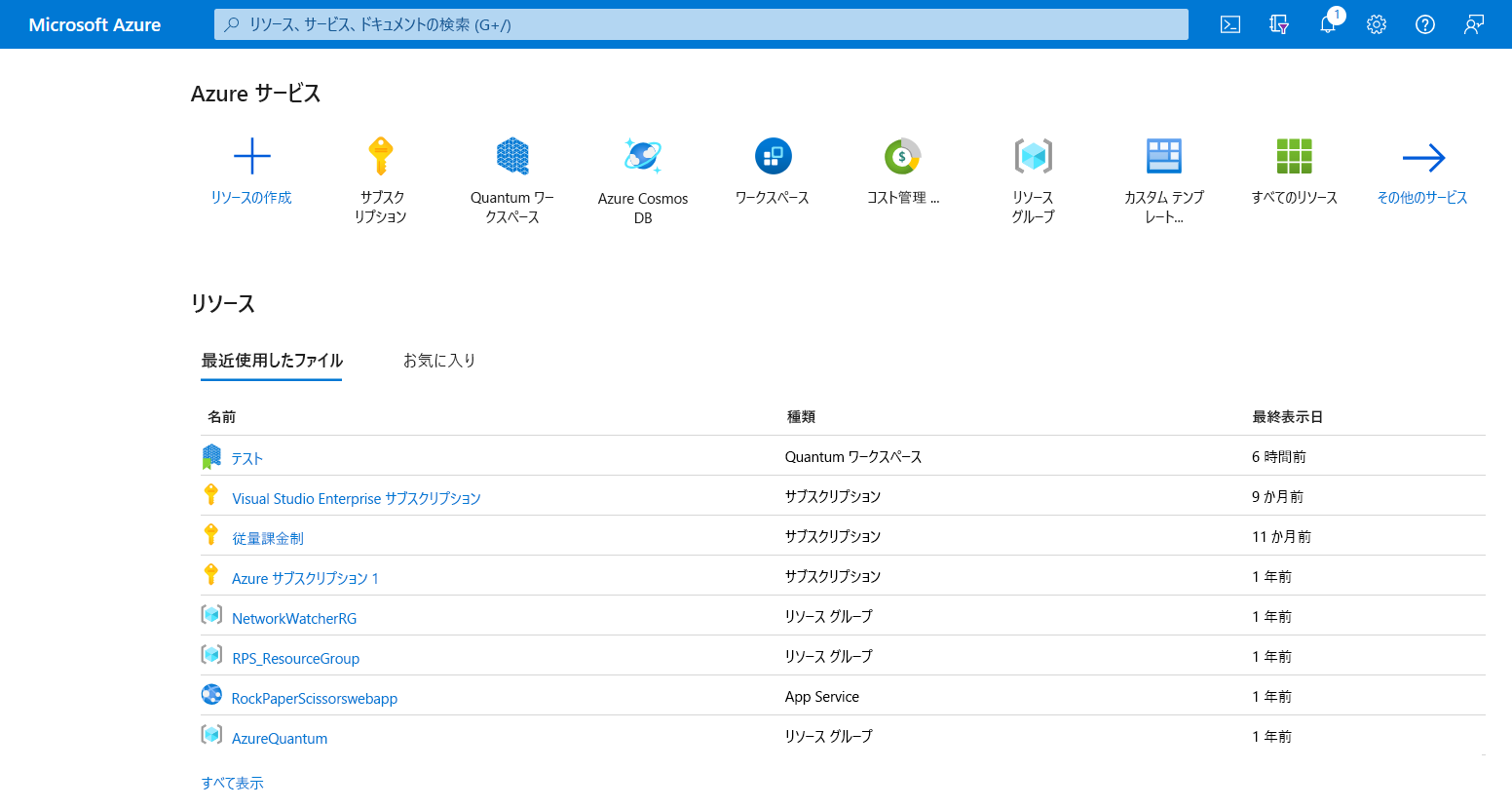Click the resource group icon beside RPS_ResourceGroup
Viewport: 1512px width, 809px height.
(211, 654)
